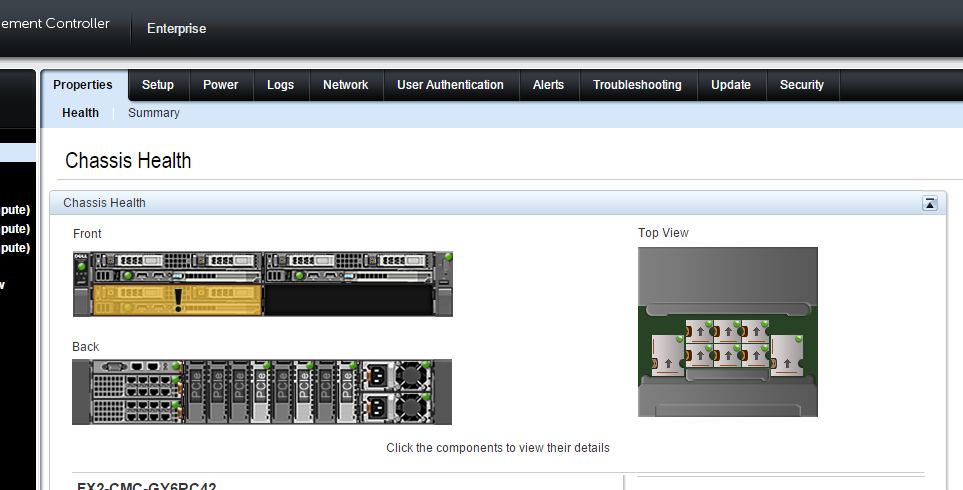Select the large left fan in Top View
The height and width of the screenshot is (490, 963).
[668, 356]
